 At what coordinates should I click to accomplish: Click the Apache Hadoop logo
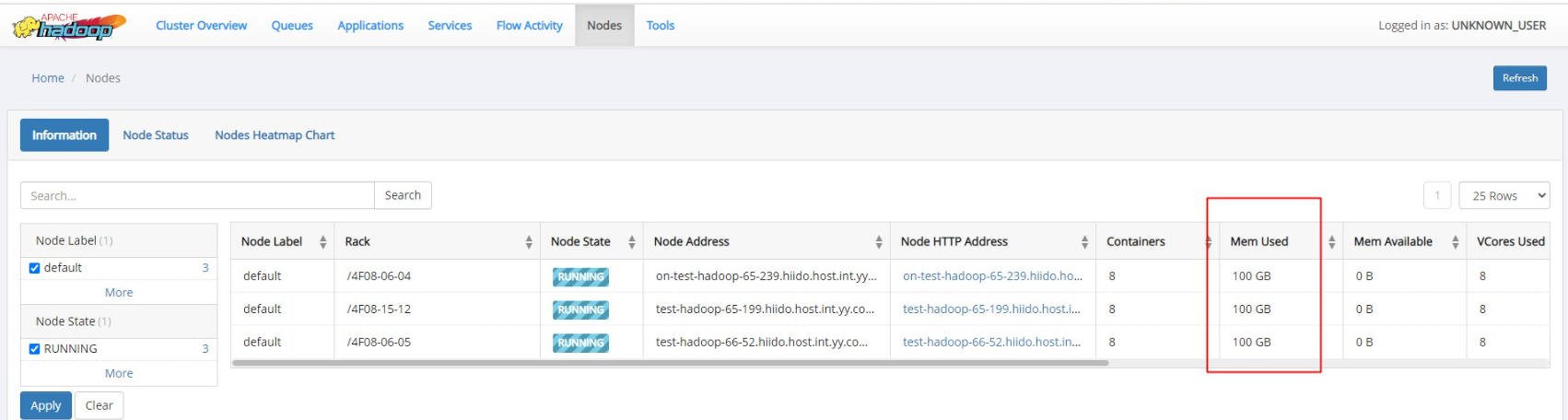(x=69, y=27)
